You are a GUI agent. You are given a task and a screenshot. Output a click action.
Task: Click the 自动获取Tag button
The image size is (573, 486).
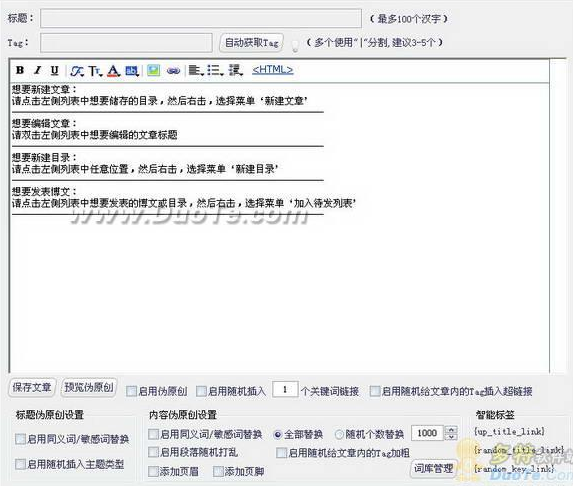pos(251,43)
